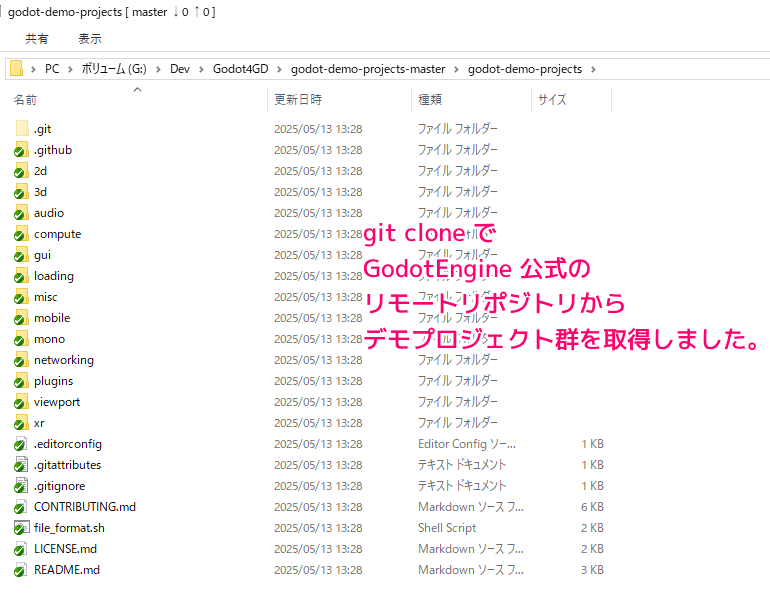Toggle sort arrow above 名前 column
The height and width of the screenshot is (596, 770).
138,89
